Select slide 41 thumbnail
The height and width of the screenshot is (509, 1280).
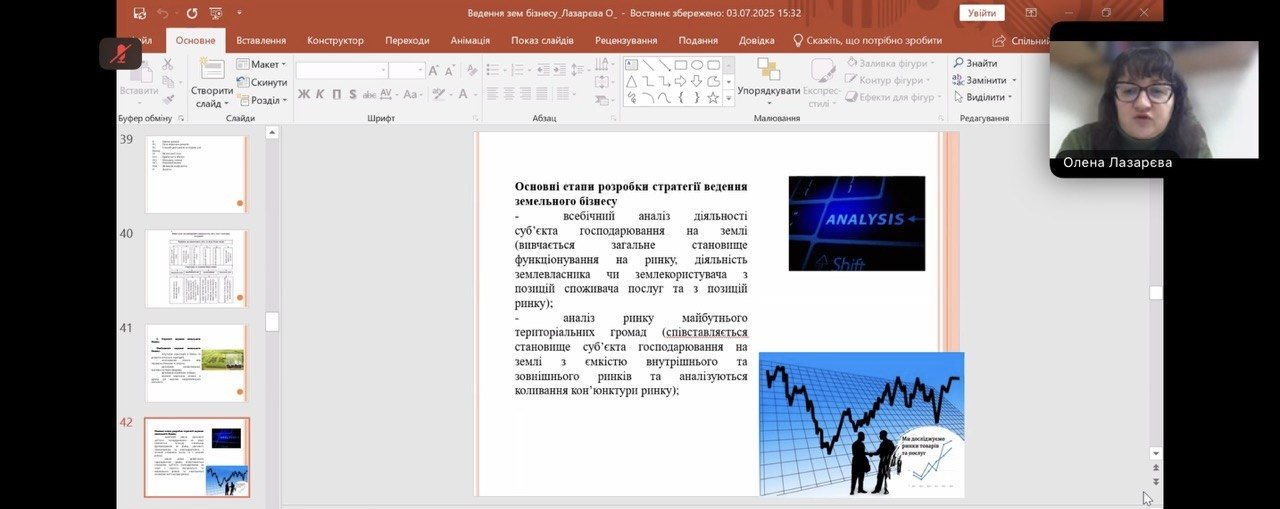(196, 362)
